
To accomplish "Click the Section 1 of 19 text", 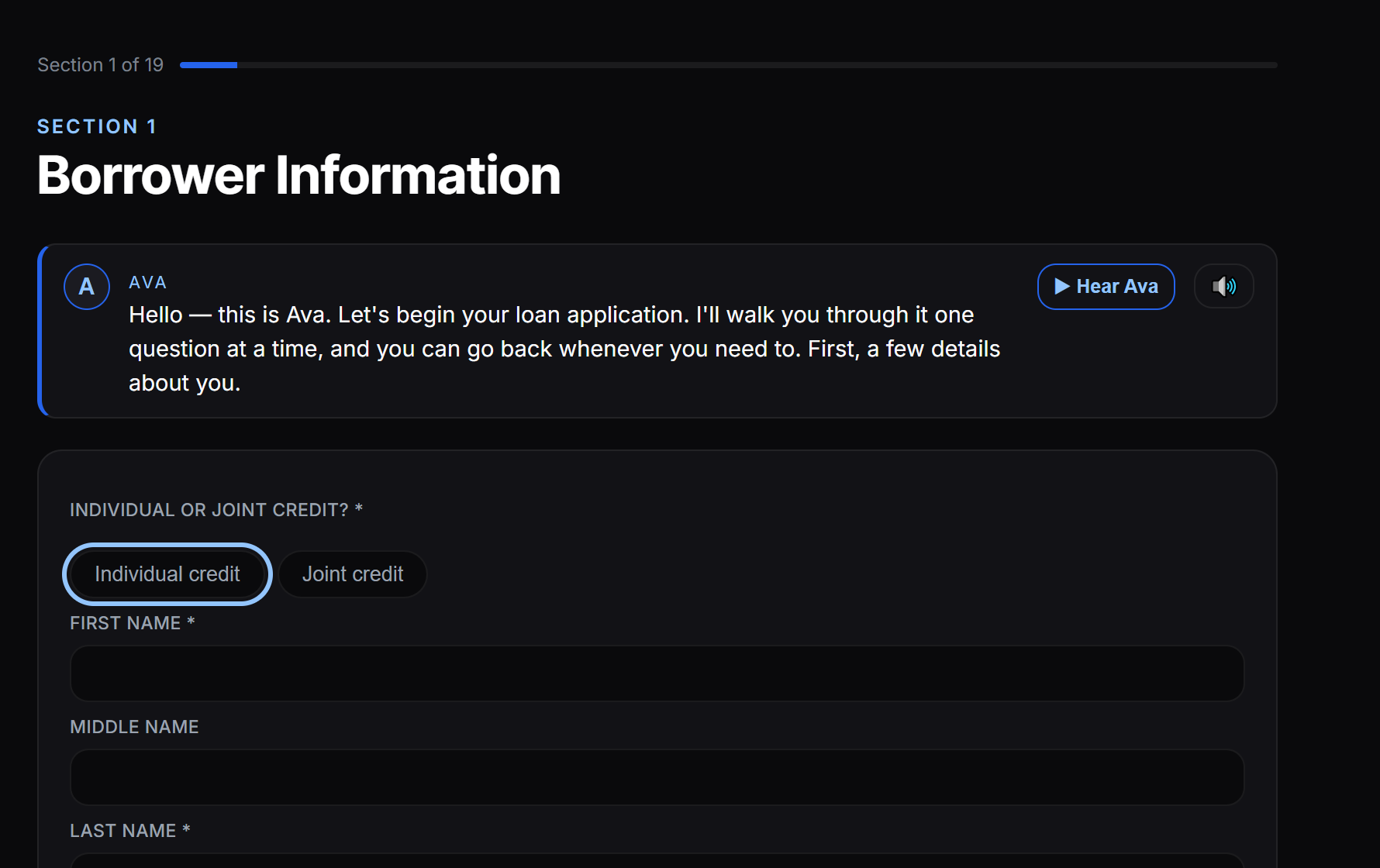I will point(101,65).
